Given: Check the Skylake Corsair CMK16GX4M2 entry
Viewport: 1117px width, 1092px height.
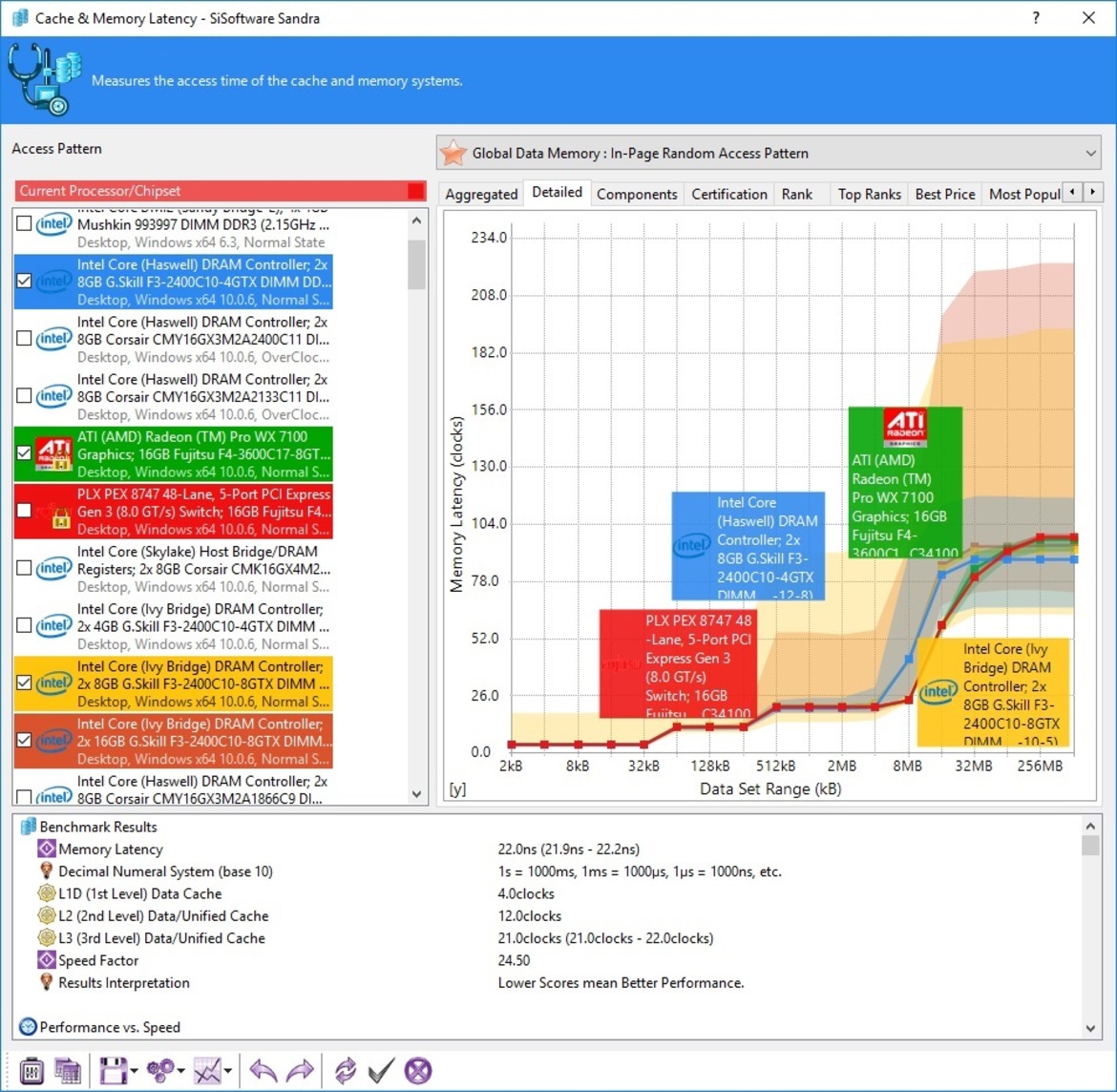Looking at the screenshot, I should (x=24, y=569).
